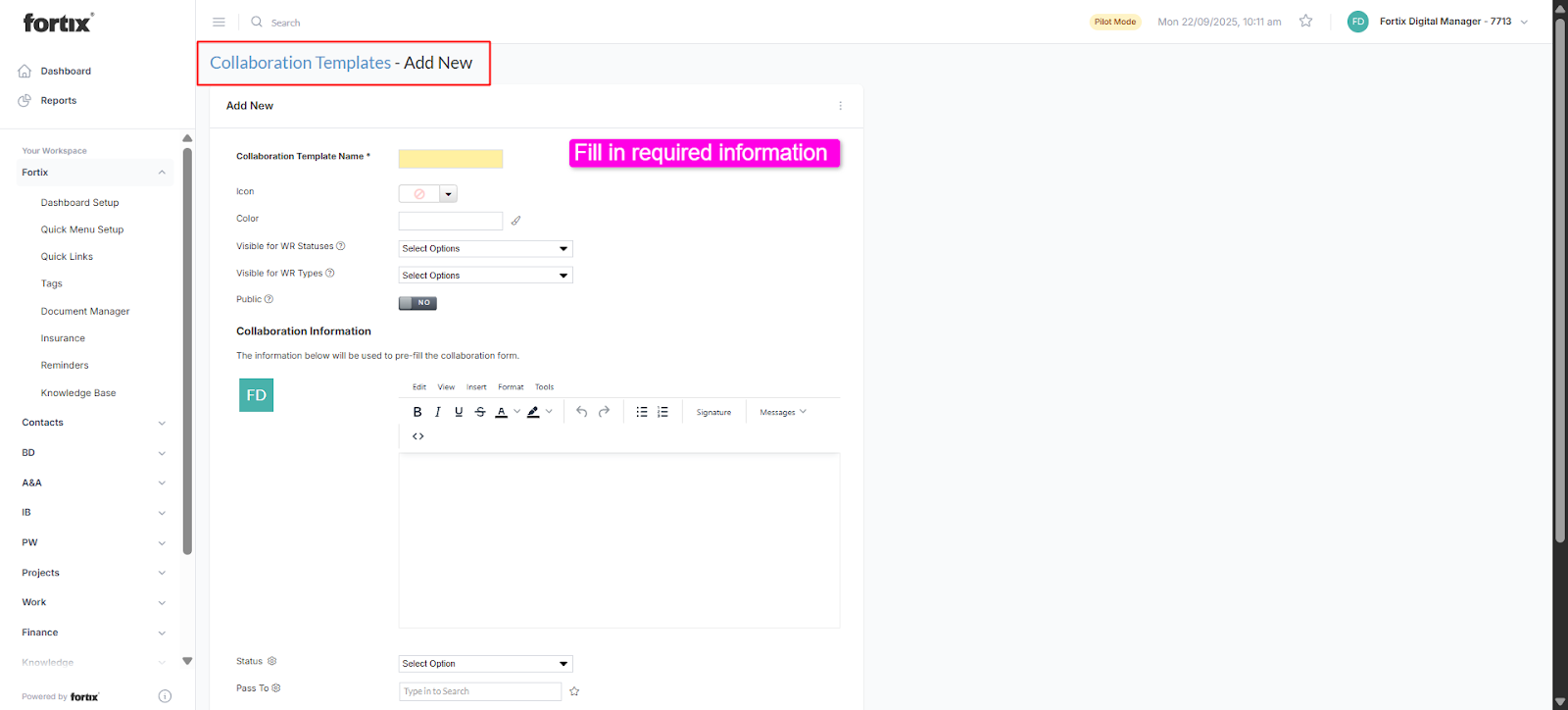This screenshot has width=1568, height=710.
Task: Open the Status select dropdown
Action: [485, 664]
